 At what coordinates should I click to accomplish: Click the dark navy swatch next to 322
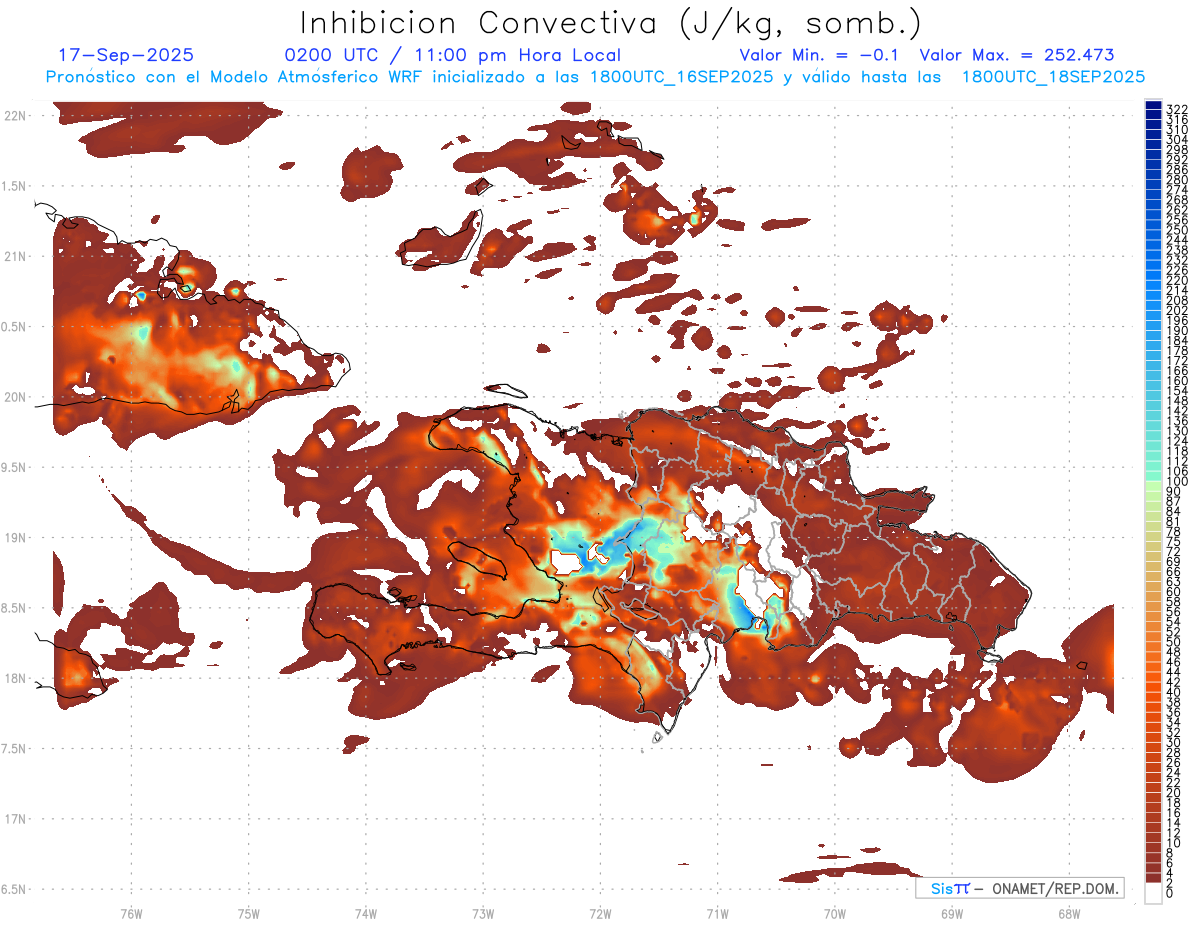[1153, 105]
